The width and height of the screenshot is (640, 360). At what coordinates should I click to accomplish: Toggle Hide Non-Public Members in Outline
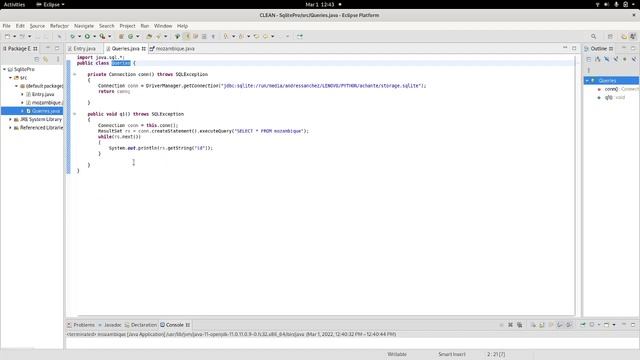click(624, 59)
